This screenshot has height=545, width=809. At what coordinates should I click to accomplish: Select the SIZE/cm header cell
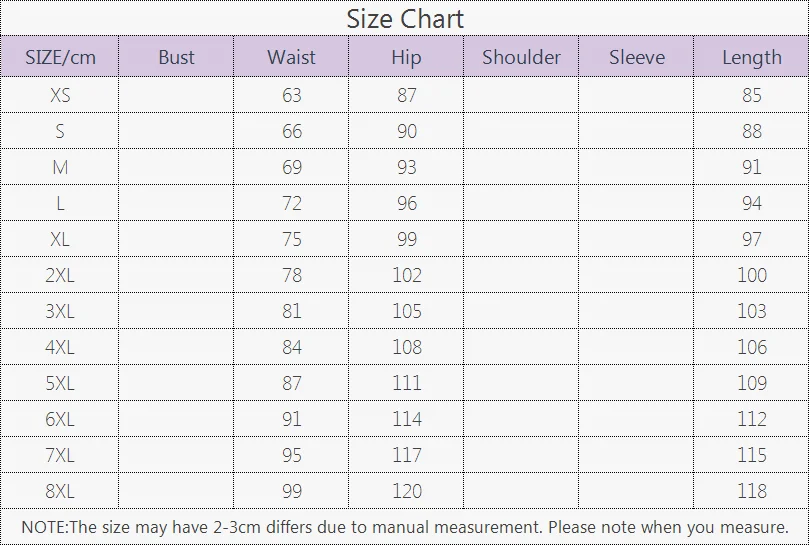tap(60, 56)
